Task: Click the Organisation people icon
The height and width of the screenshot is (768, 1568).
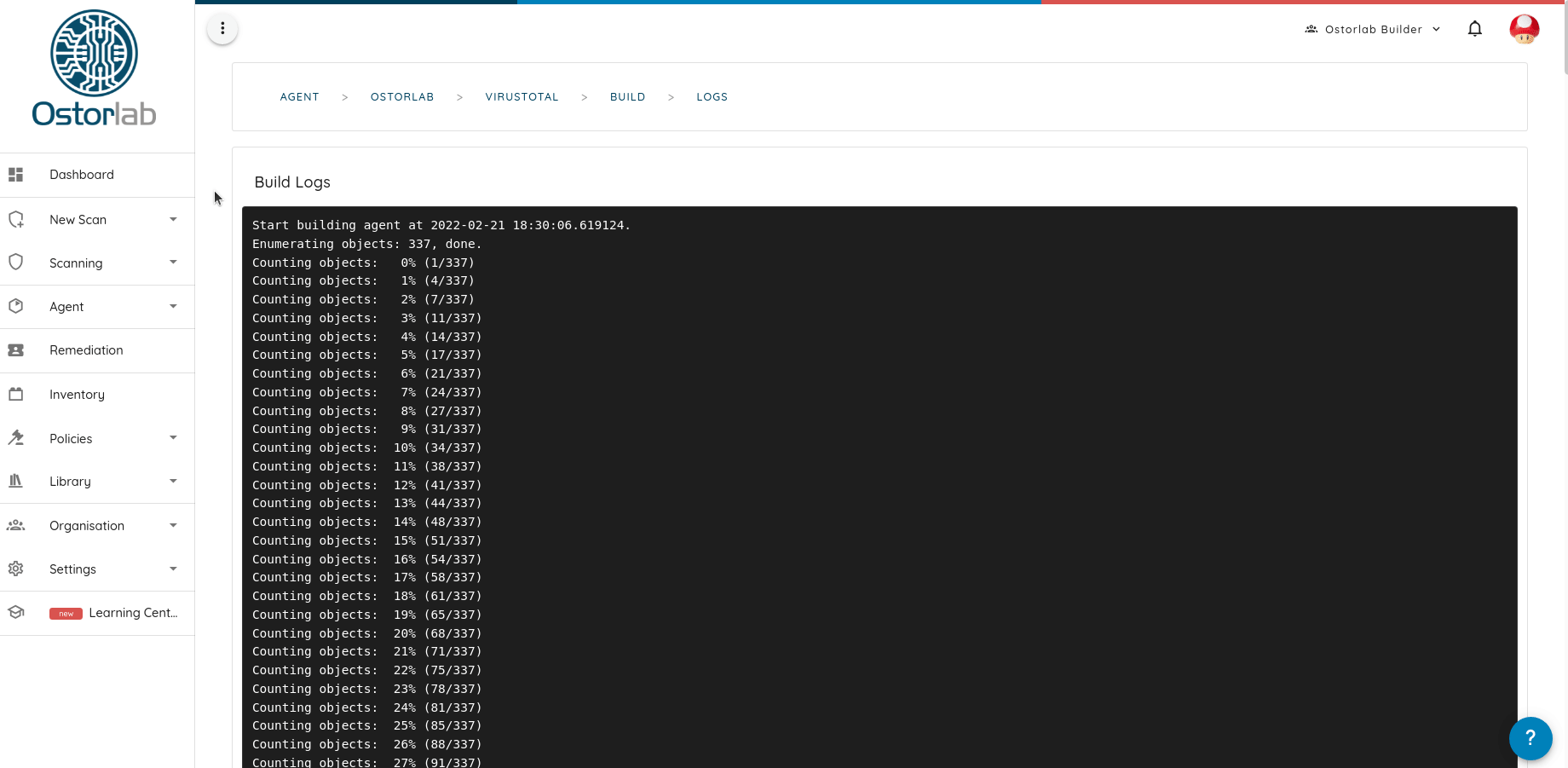Action: pyautogui.click(x=15, y=525)
